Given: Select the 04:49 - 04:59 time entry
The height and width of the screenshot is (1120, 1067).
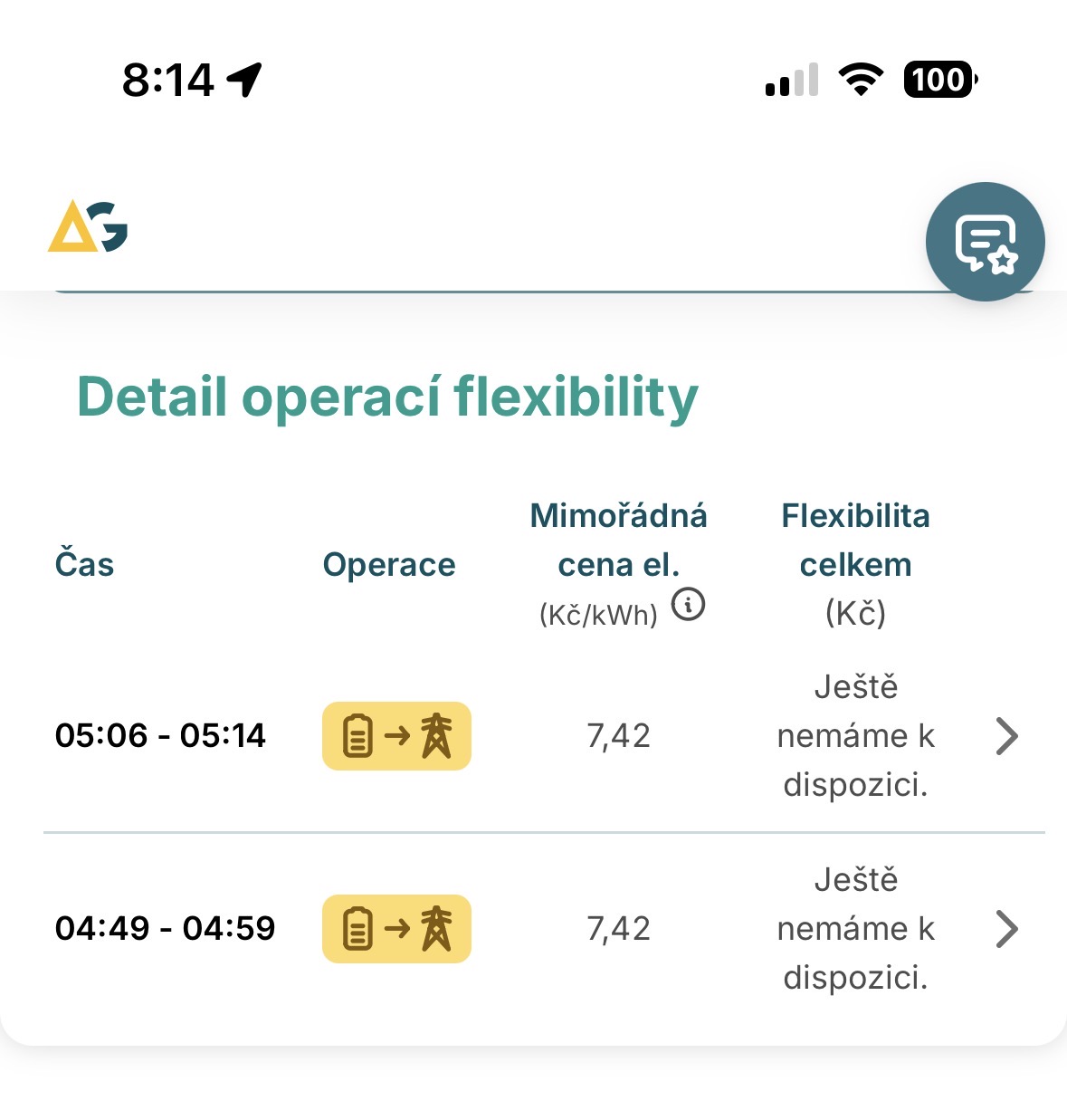Looking at the screenshot, I should pos(165,929).
